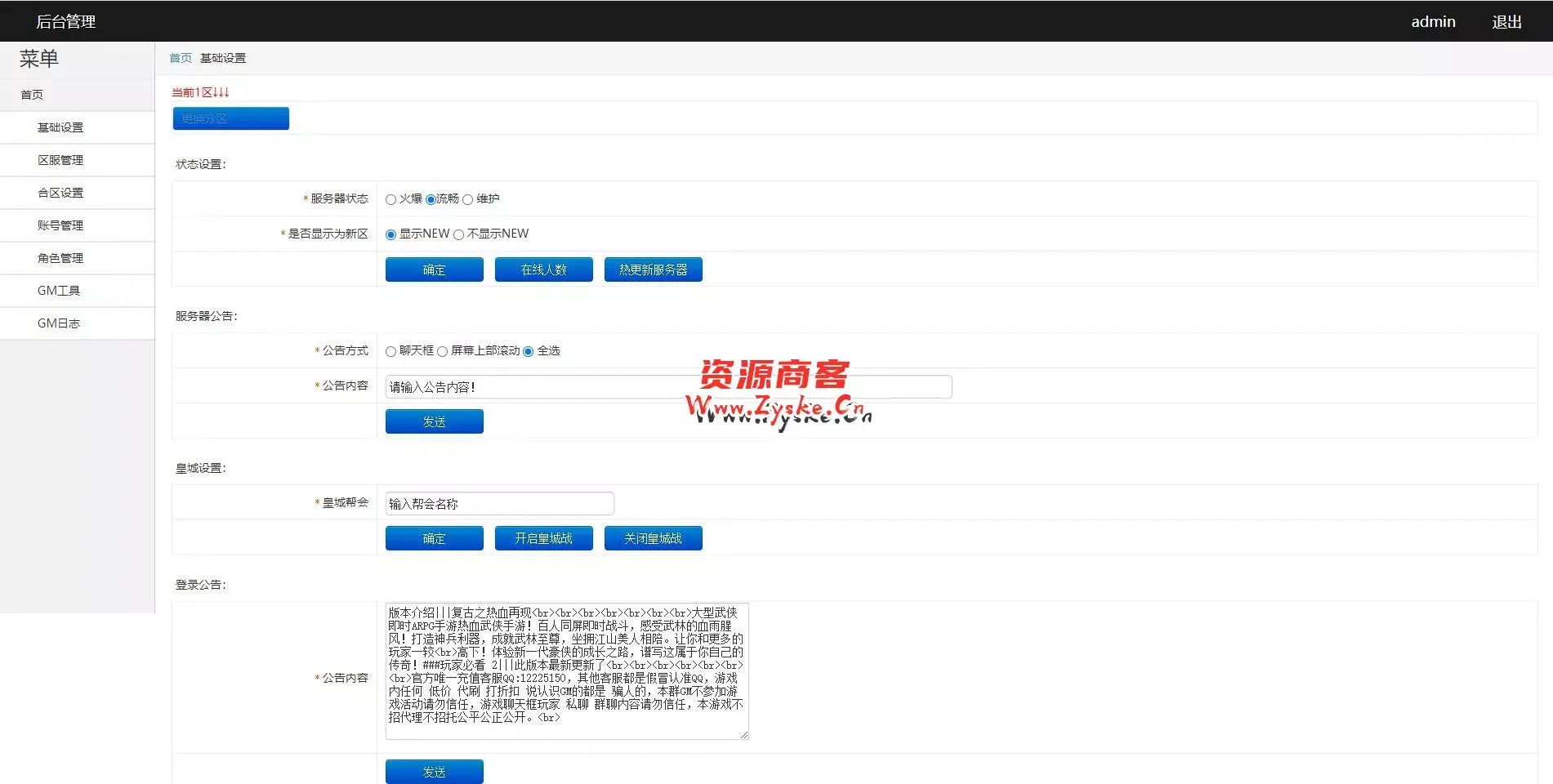Click the 关闭皇城战 button

(x=654, y=538)
